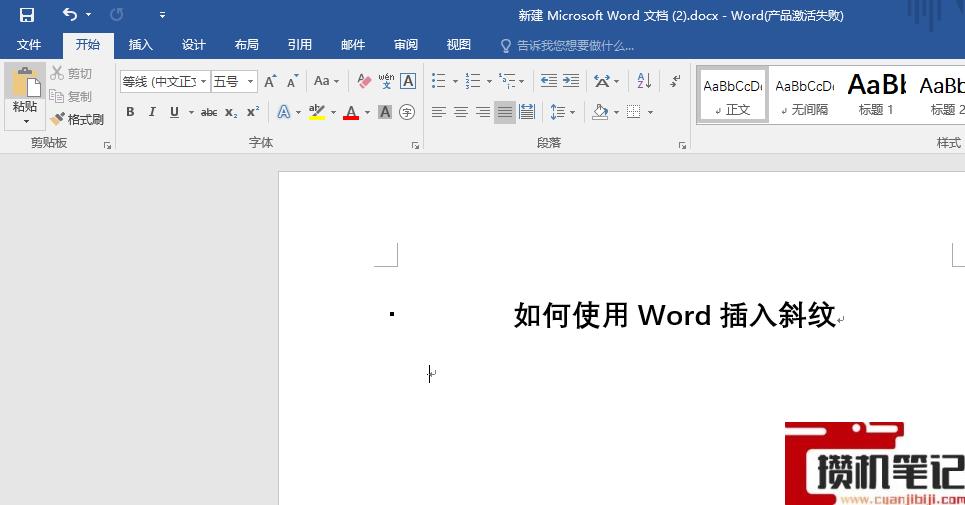Open borders tool
This screenshot has height=505, width=965.
[x=634, y=112]
